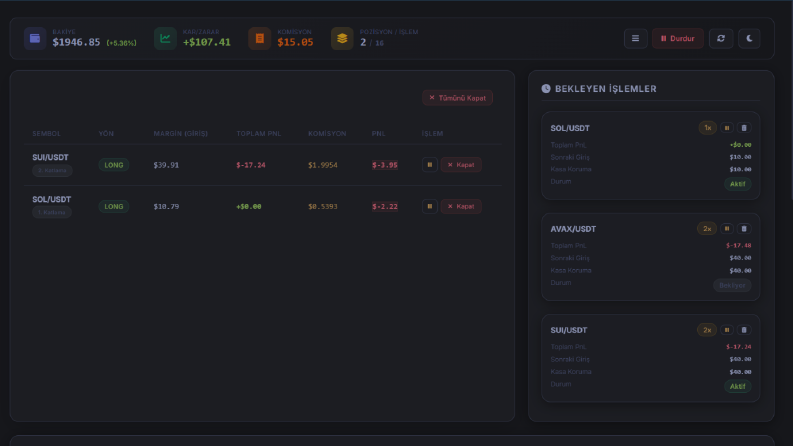The image size is (793, 446).
Task: Click the 1. Katlama tag under SOL/USDT
Action: [x=52, y=212]
